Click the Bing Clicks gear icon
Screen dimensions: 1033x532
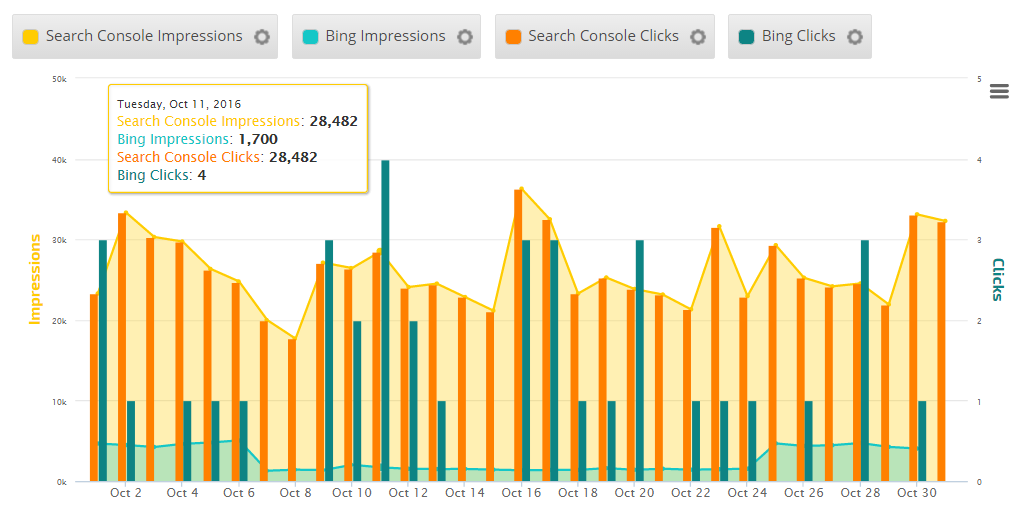[x=855, y=37]
